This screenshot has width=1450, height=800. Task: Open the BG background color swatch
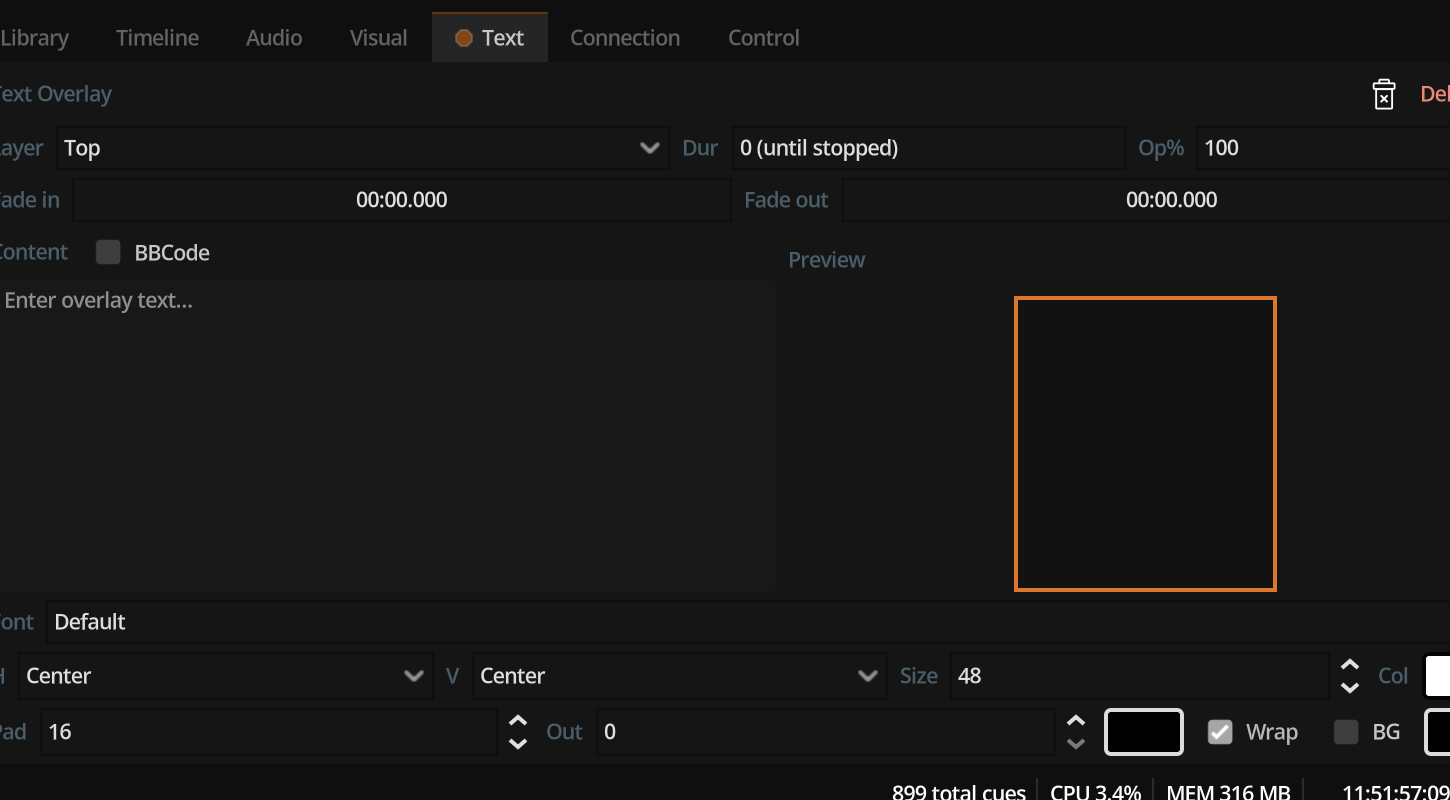(1437, 732)
